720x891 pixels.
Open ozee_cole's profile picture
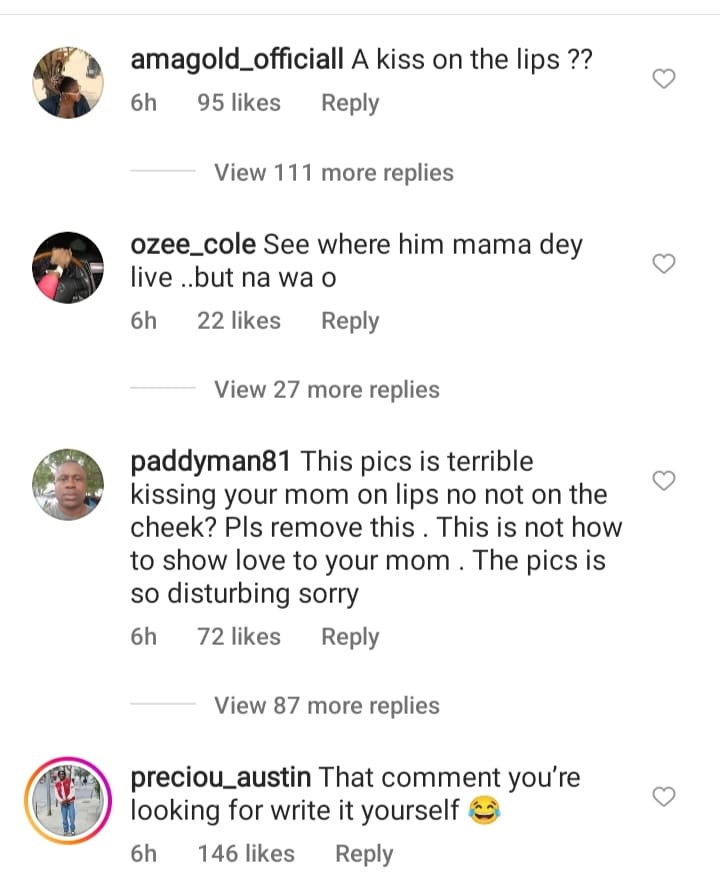(68, 267)
